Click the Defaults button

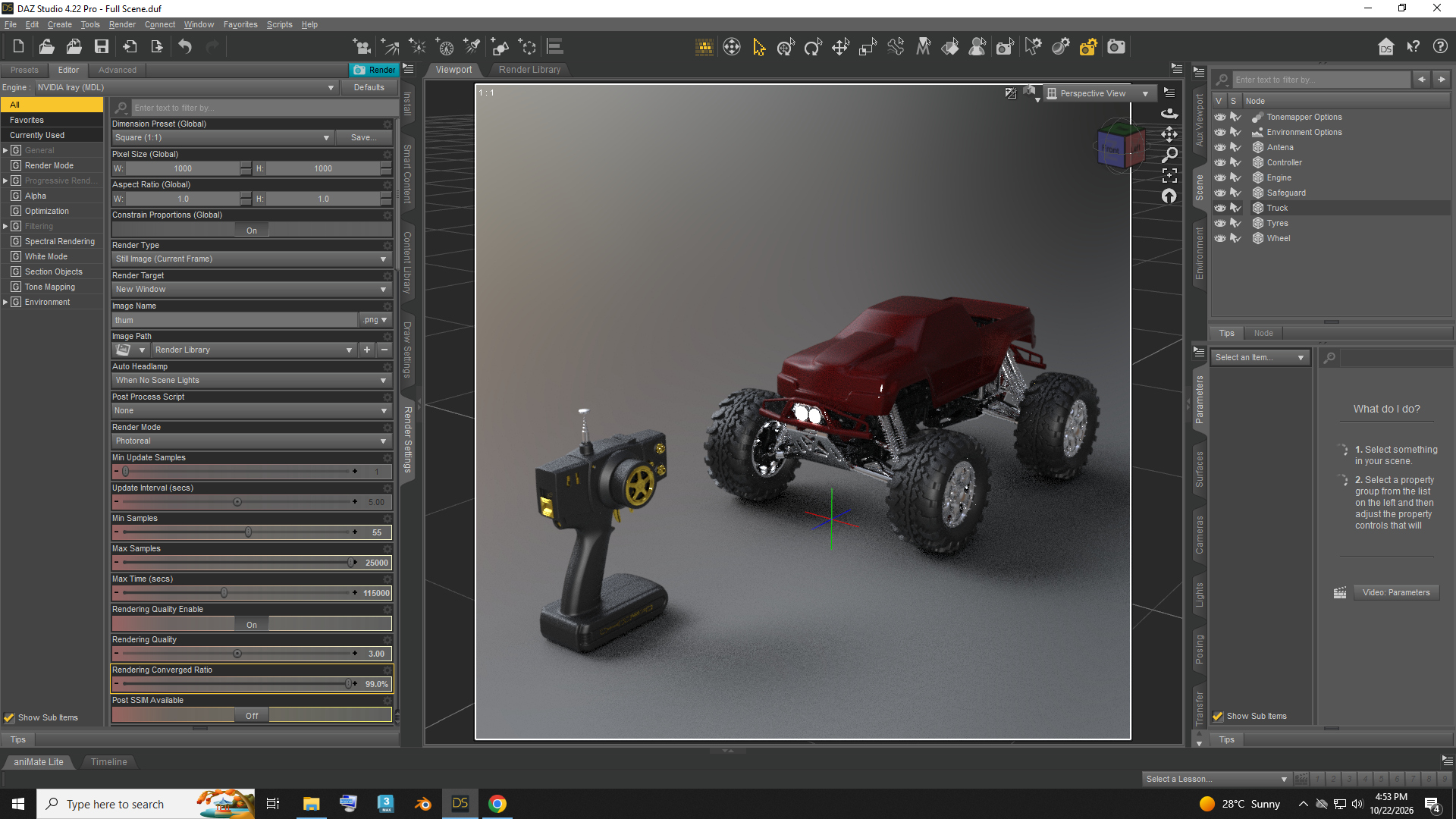coord(369,87)
